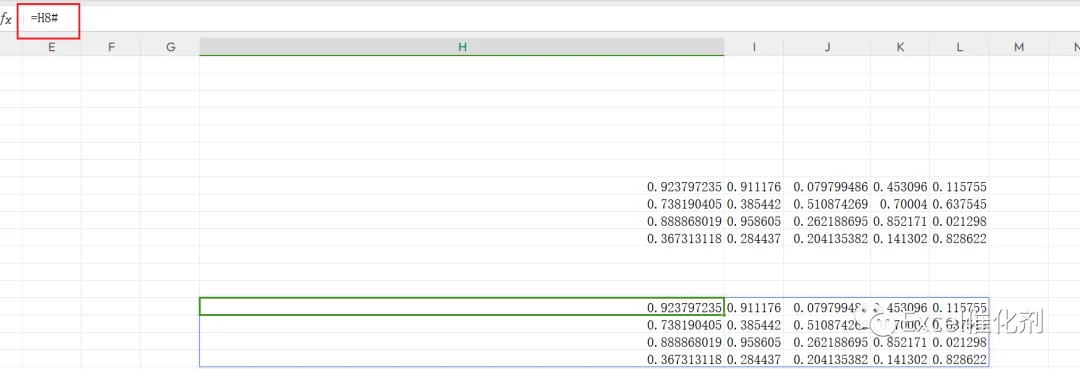Click 0.888868019 in the lower spilled range

coord(684,342)
